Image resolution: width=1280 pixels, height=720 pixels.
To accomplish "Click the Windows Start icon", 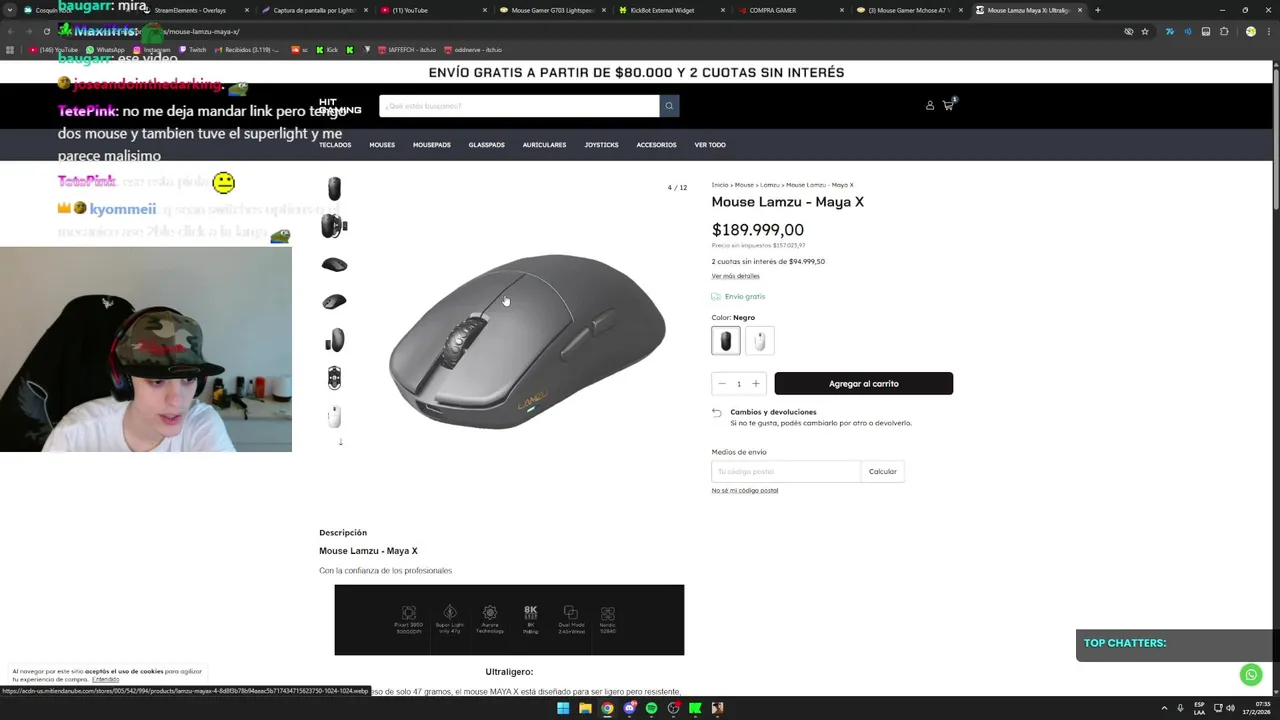I will pyautogui.click(x=563, y=708).
